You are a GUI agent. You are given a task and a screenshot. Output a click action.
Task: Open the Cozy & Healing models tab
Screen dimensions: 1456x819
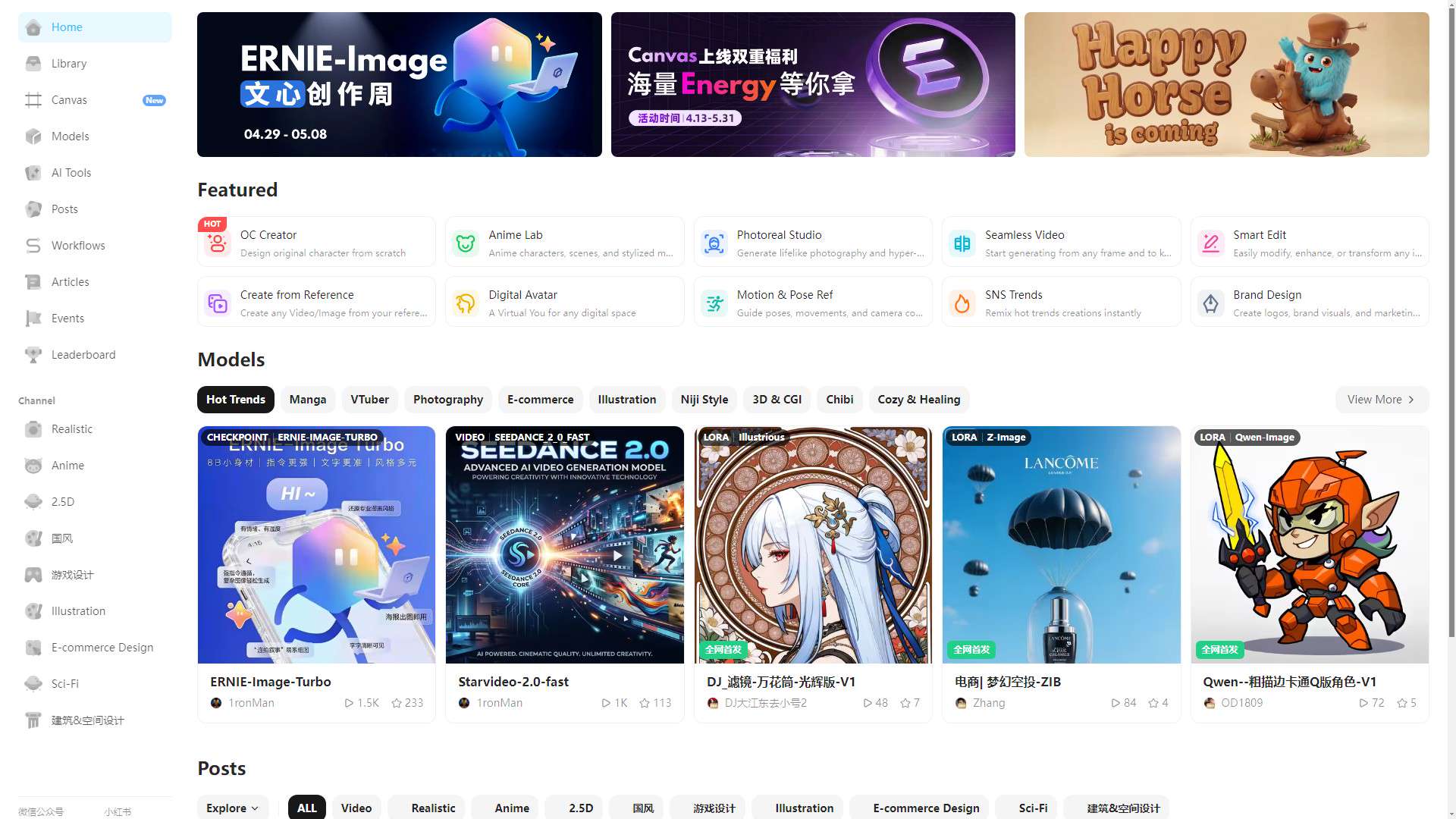pyautogui.click(x=919, y=400)
